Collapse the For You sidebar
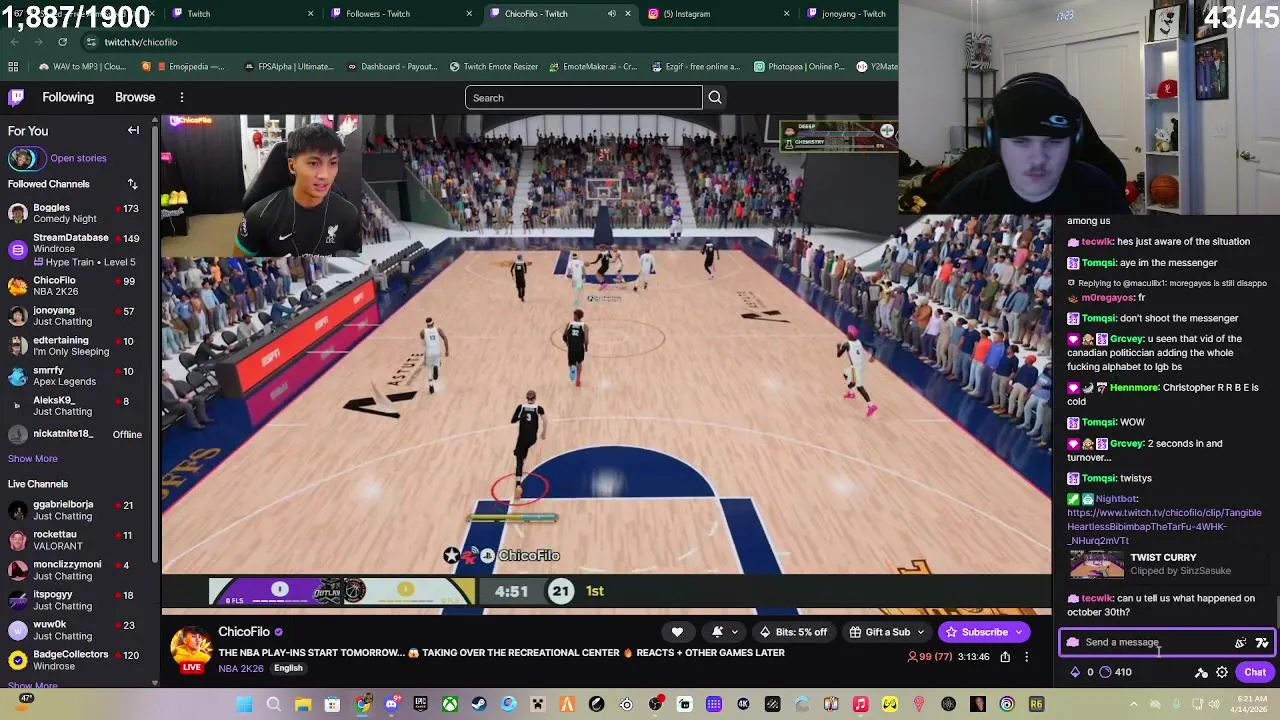 coord(133,130)
